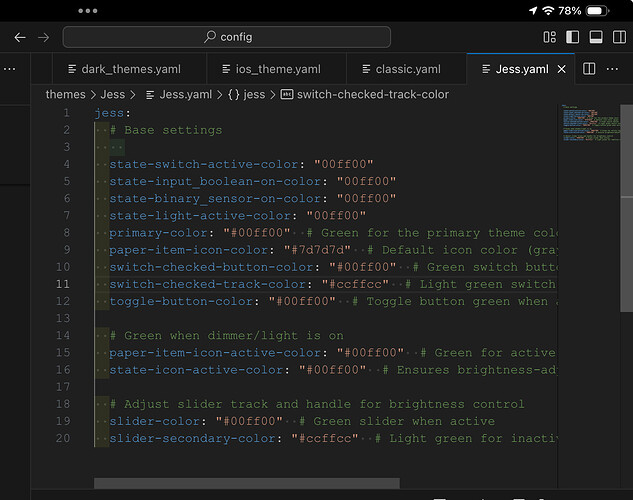633x500 pixels.
Task: Click the split editor icon
Action: click(x=589, y=69)
